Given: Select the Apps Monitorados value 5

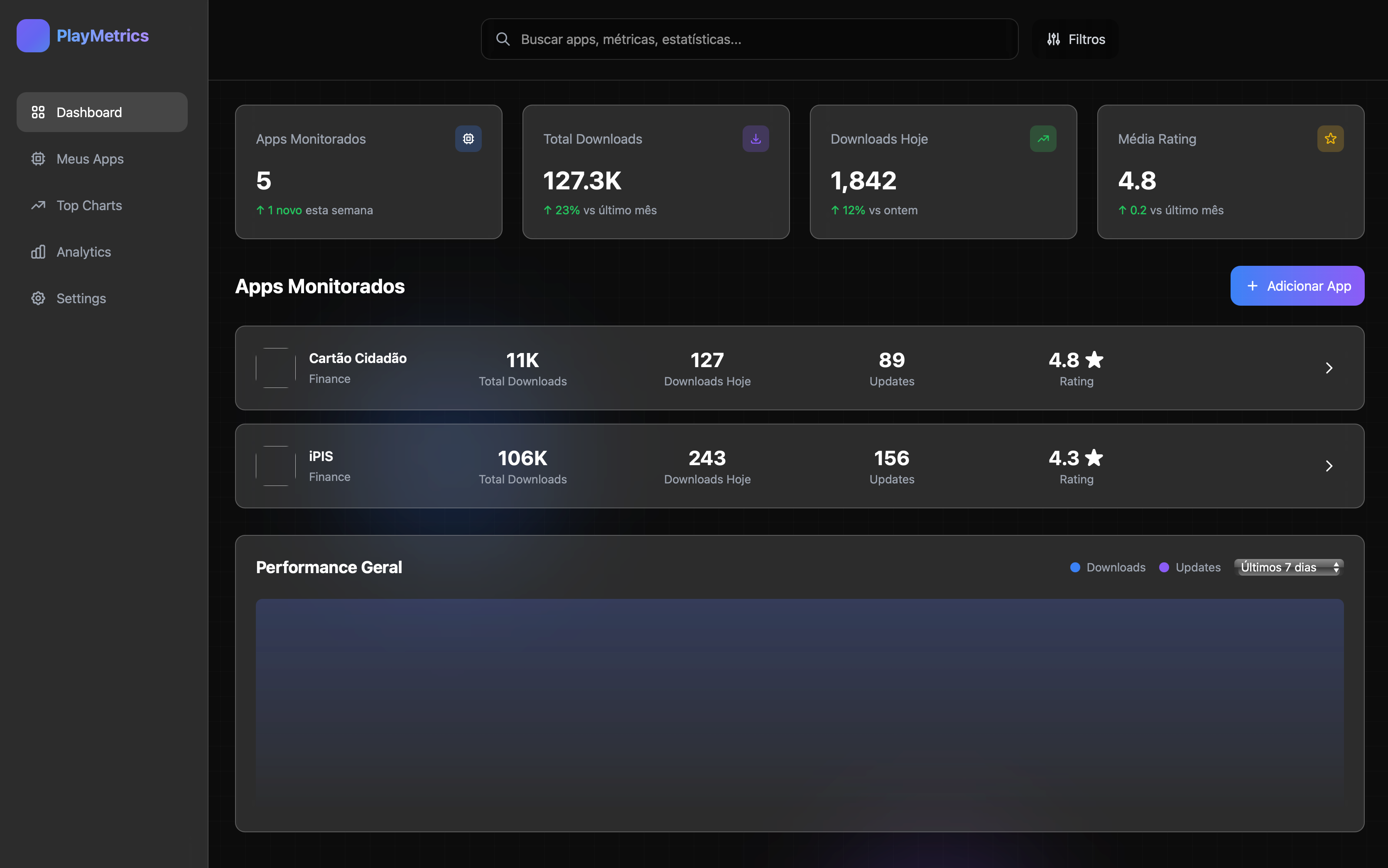Looking at the screenshot, I should click(263, 181).
